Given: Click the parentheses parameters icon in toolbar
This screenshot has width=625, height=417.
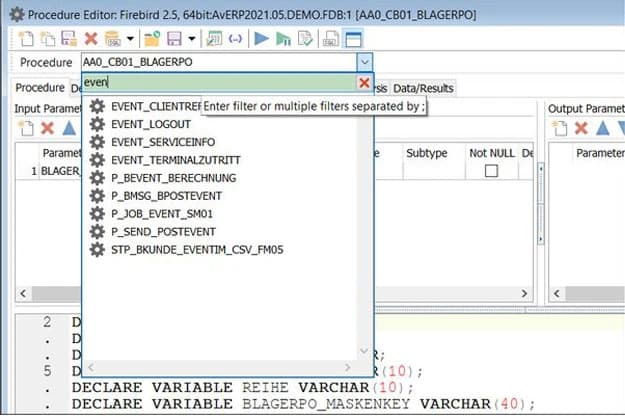Looking at the screenshot, I should (x=236, y=39).
